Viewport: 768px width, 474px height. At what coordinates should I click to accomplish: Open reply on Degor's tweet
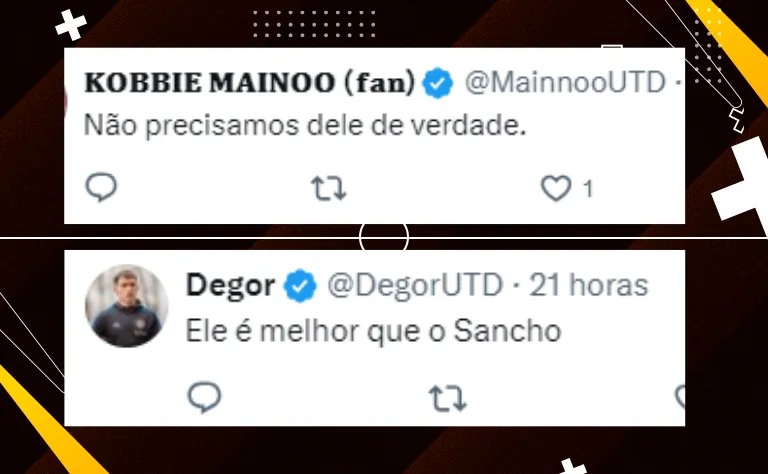[204, 397]
